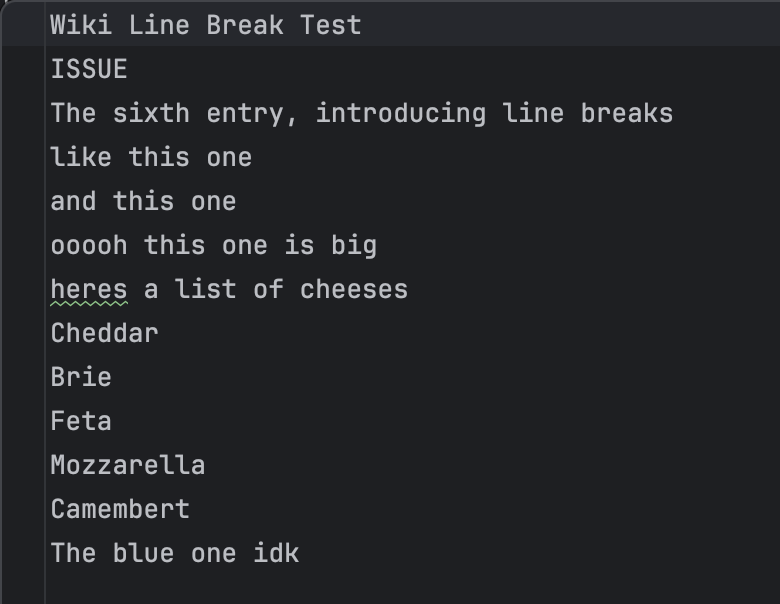Place cursor on "like this one" line
Viewport: 780px width, 604px height.
(151, 157)
